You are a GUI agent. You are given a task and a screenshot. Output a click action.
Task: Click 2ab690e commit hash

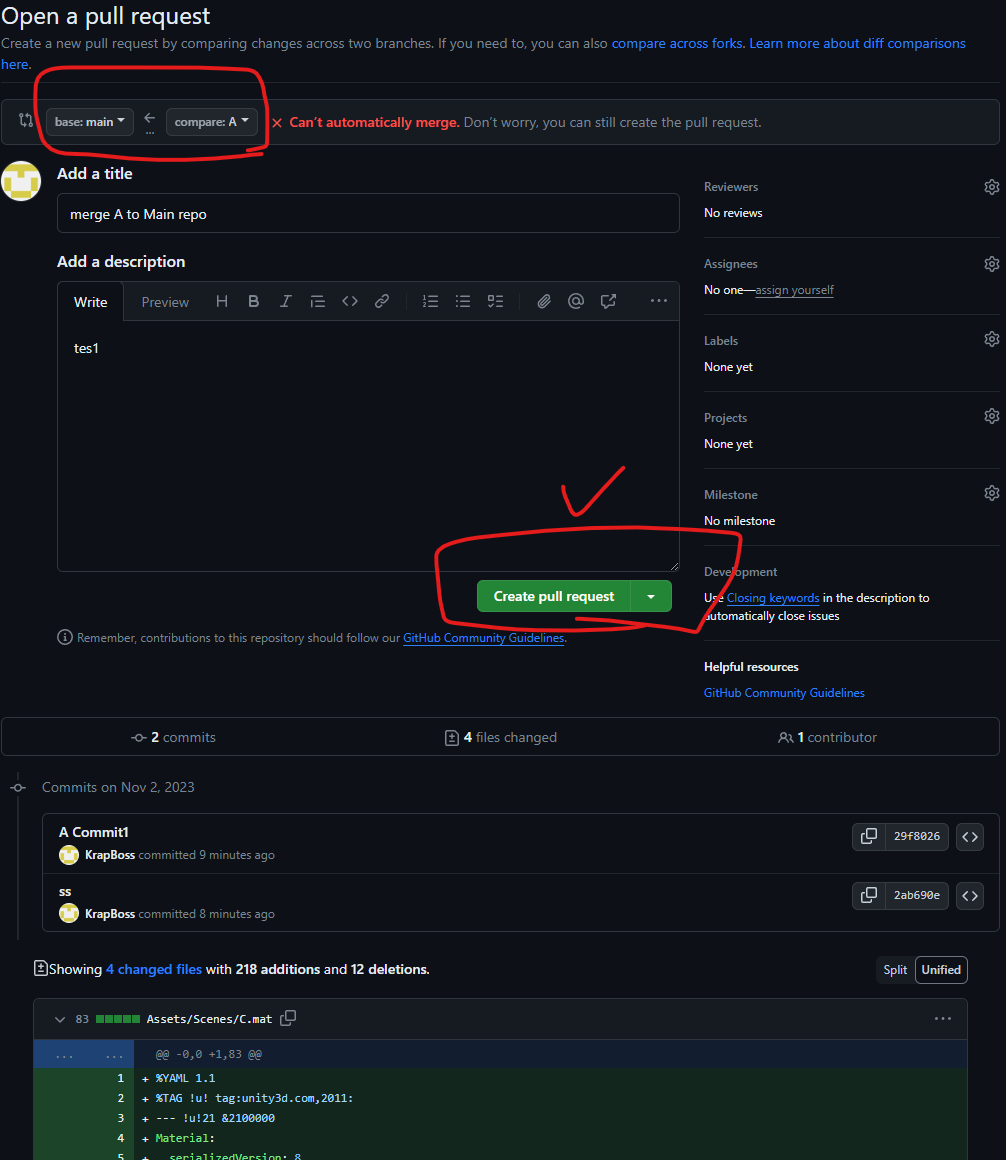(x=916, y=896)
